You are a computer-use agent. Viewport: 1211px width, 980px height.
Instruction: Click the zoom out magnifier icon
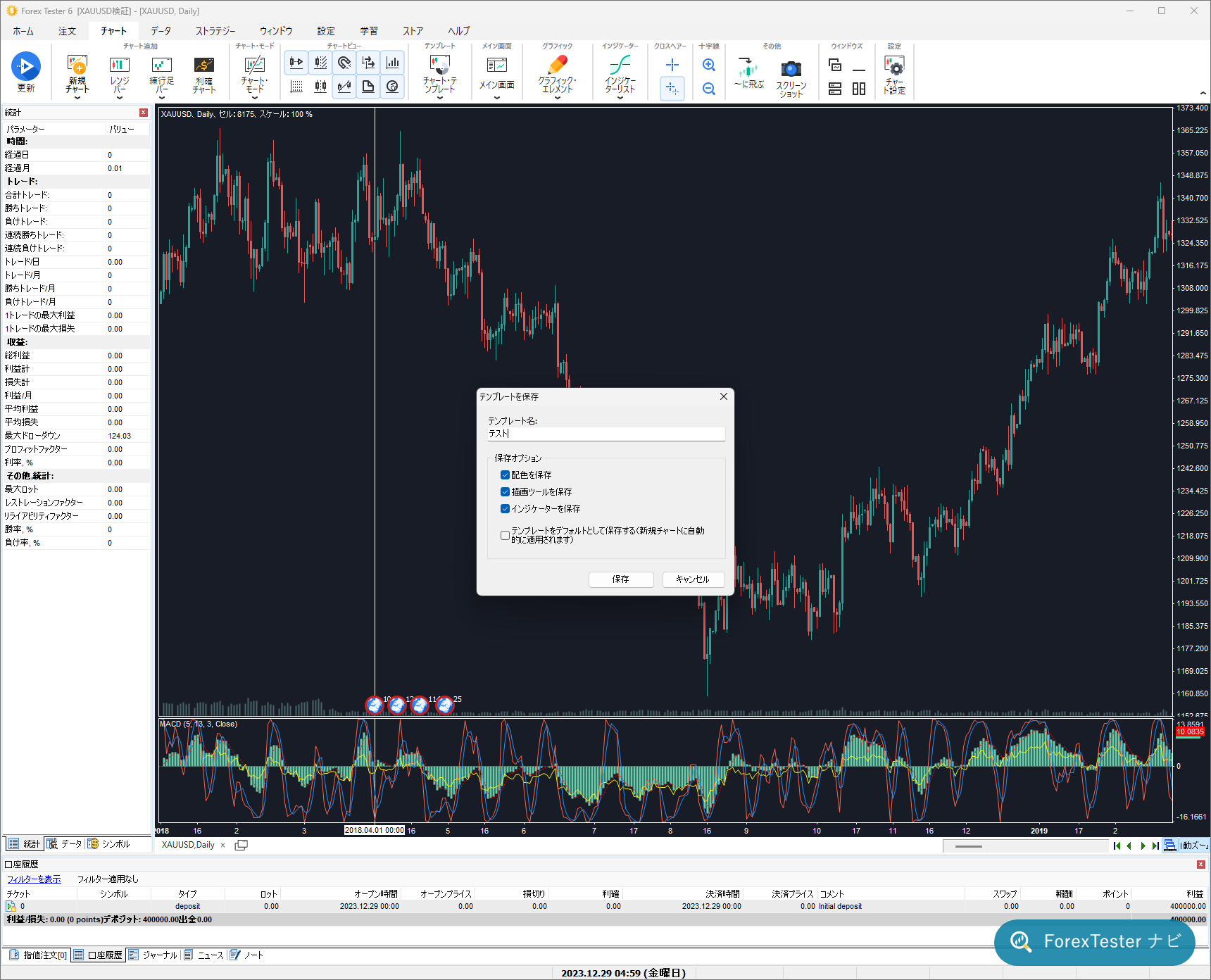click(x=709, y=89)
